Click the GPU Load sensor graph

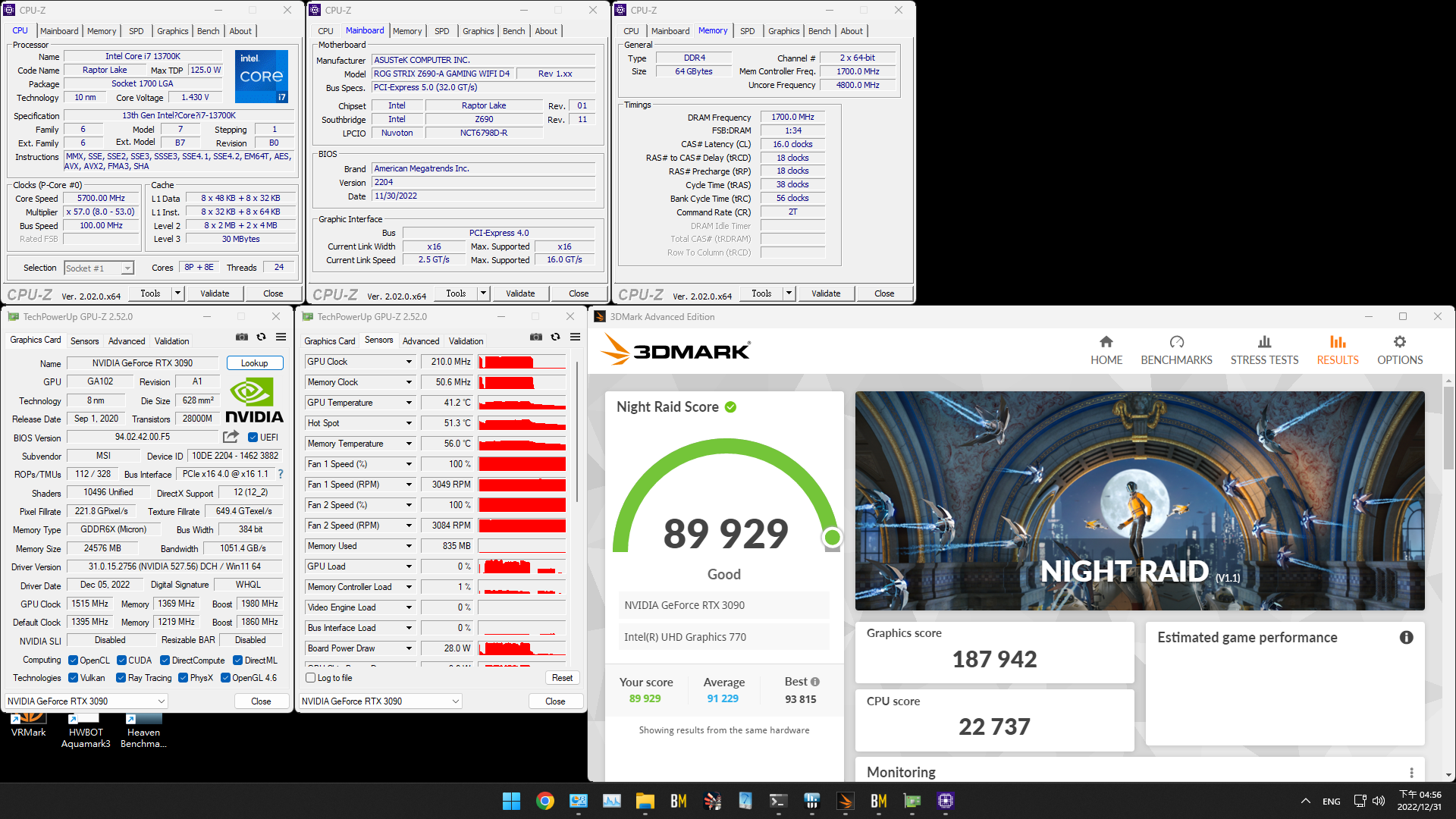(522, 566)
